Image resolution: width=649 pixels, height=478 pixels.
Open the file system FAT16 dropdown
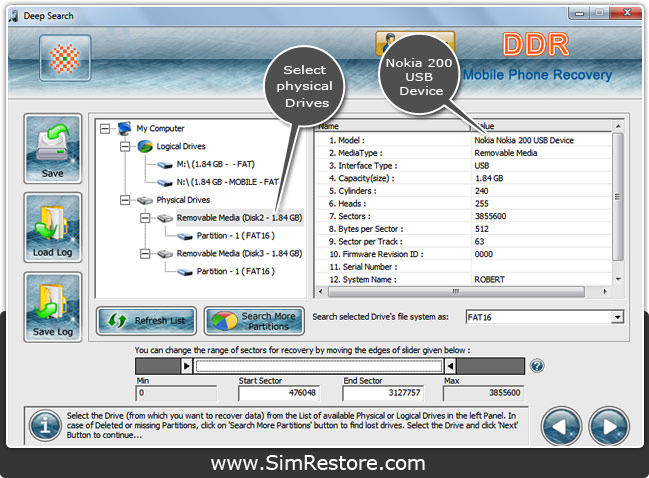(x=617, y=317)
